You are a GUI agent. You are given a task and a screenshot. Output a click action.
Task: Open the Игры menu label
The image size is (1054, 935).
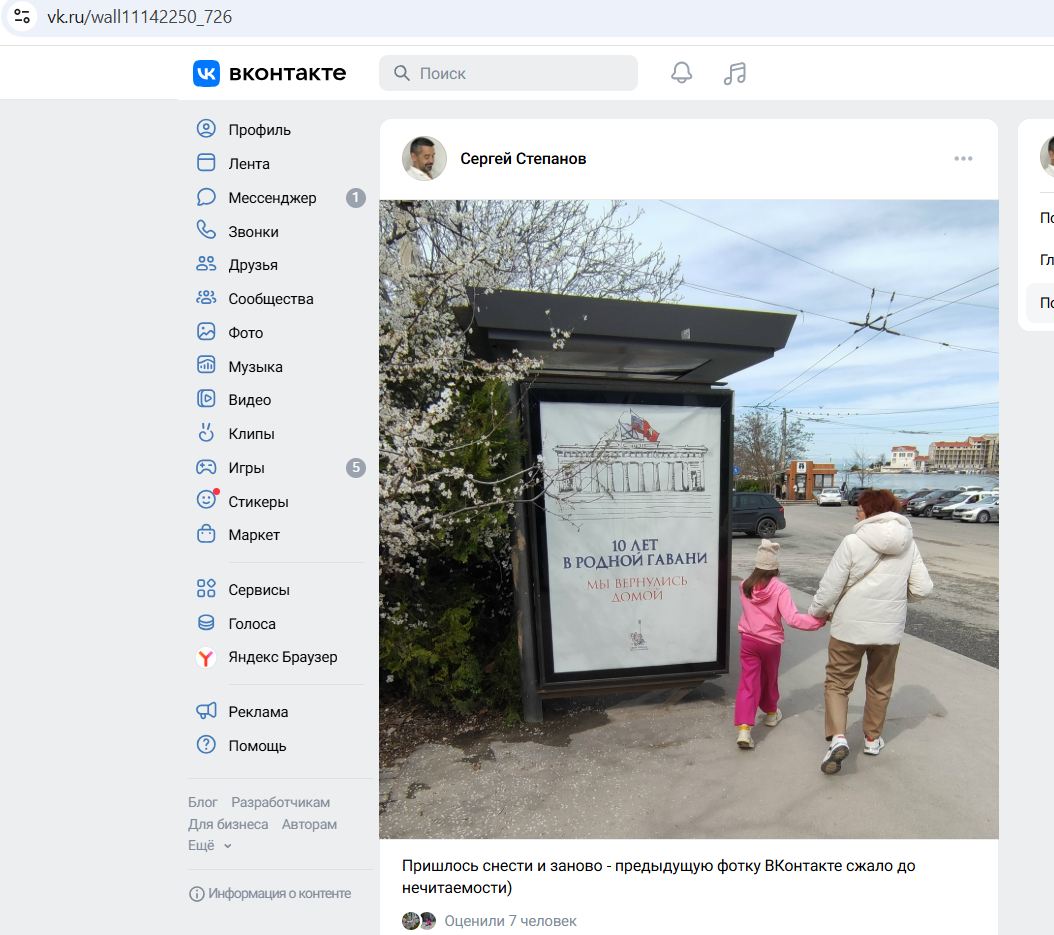(x=246, y=468)
